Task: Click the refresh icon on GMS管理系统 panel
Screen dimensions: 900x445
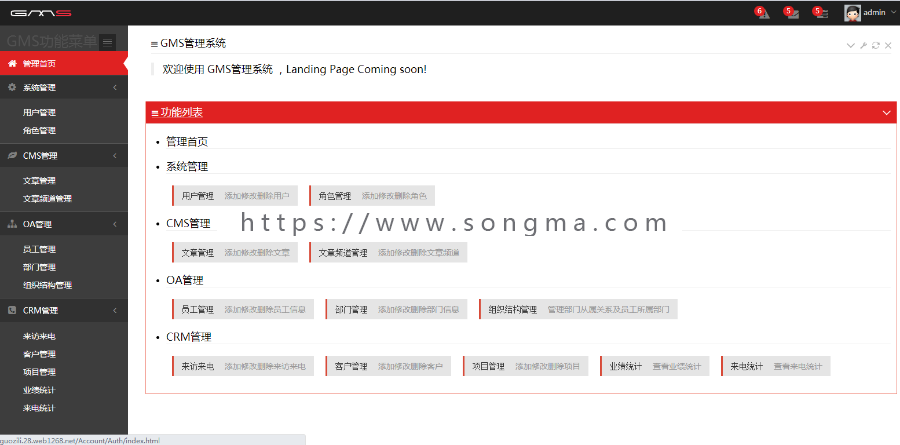Action: 876,45
